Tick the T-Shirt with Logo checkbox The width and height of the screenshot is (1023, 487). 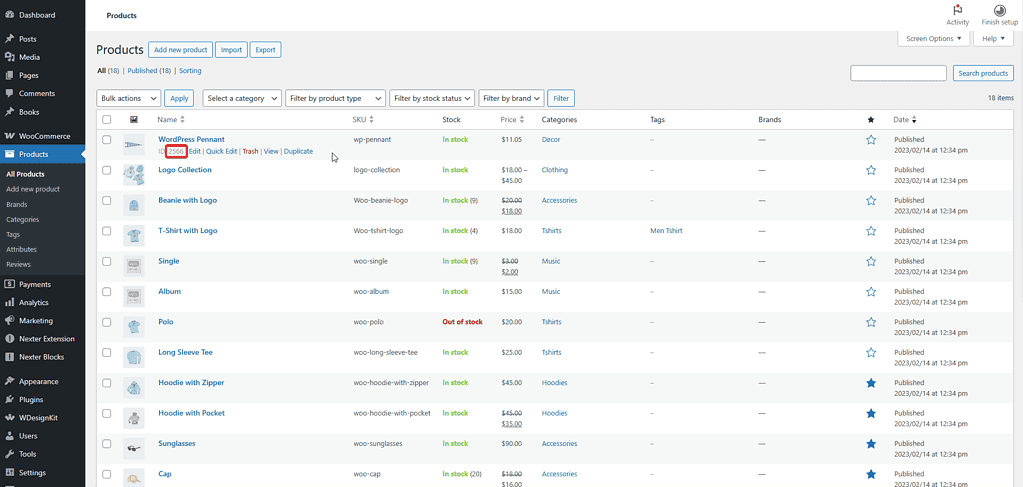pyautogui.click(x=107, y=231)
